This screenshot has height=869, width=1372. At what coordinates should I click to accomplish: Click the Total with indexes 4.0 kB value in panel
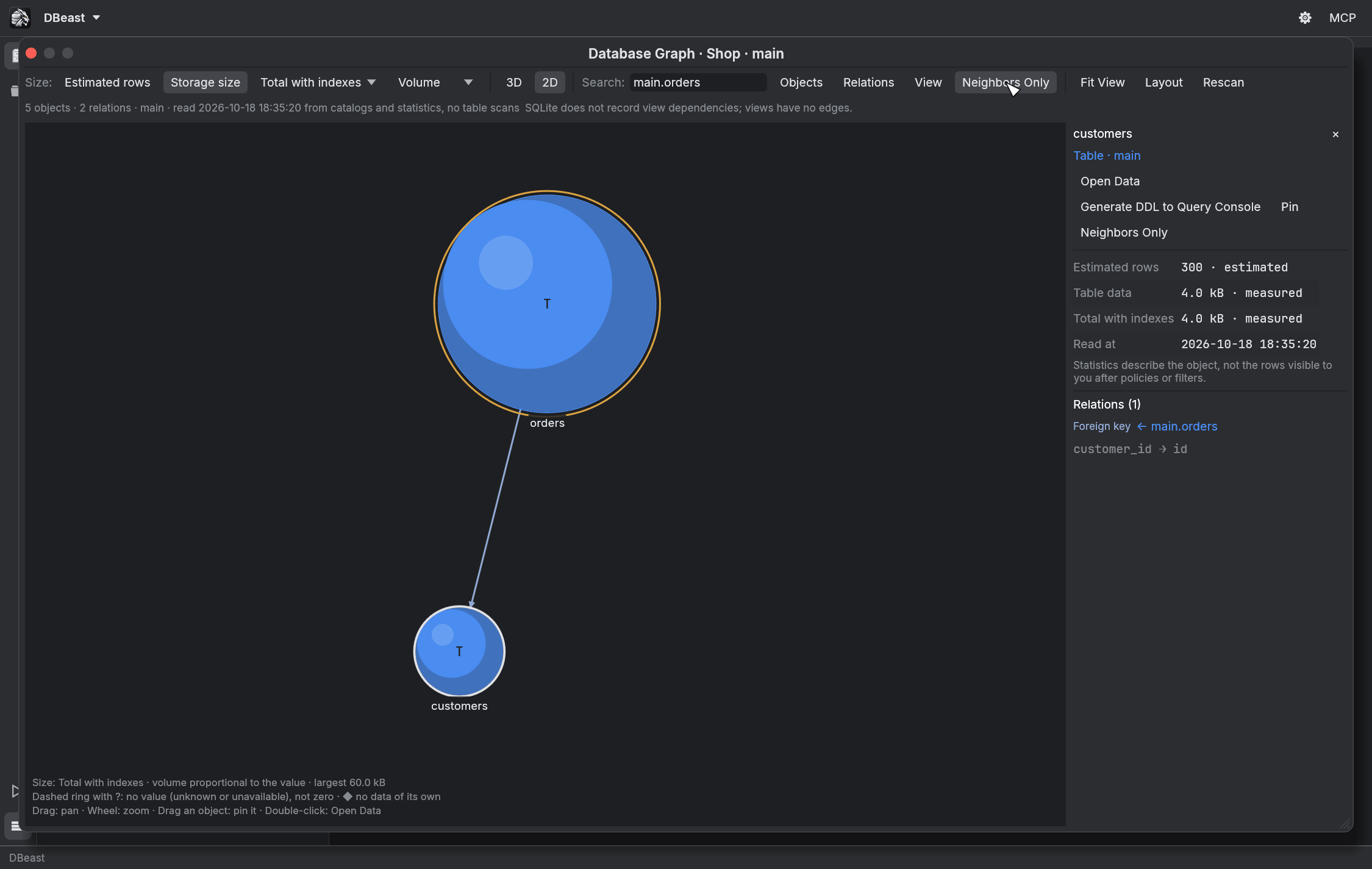pyautogui.click(x=1242, y=318)
